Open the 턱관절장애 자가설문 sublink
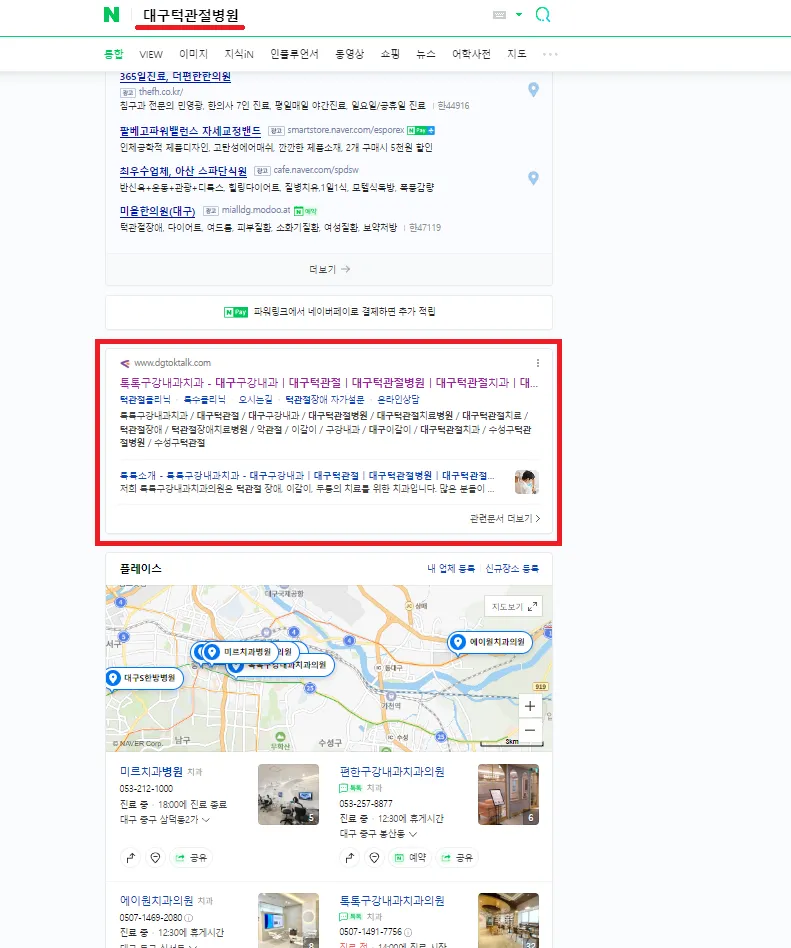The image size is (791, 948). (x=325, y=400)
